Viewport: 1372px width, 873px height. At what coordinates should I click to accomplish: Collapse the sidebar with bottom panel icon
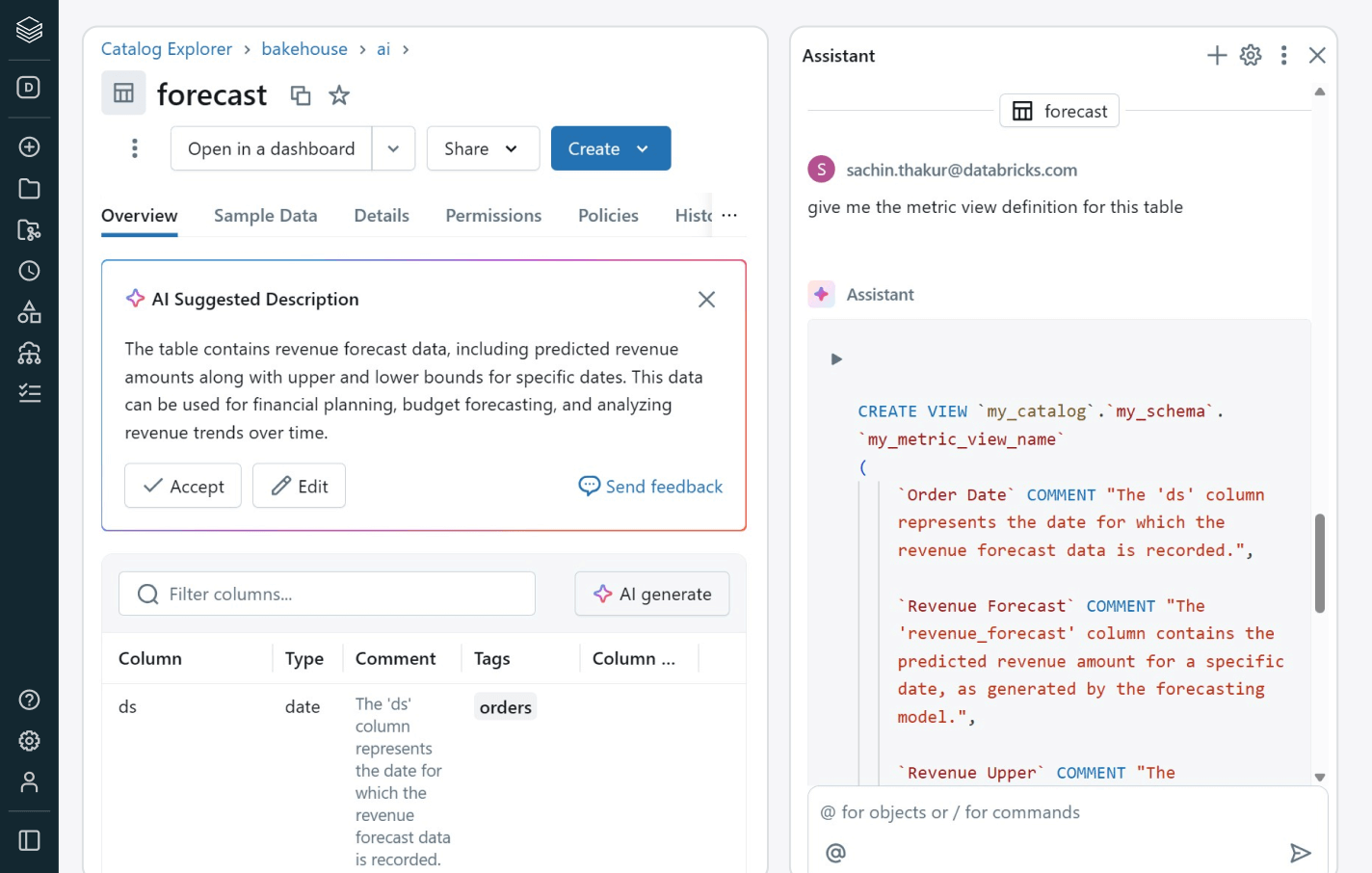[29, 840]
